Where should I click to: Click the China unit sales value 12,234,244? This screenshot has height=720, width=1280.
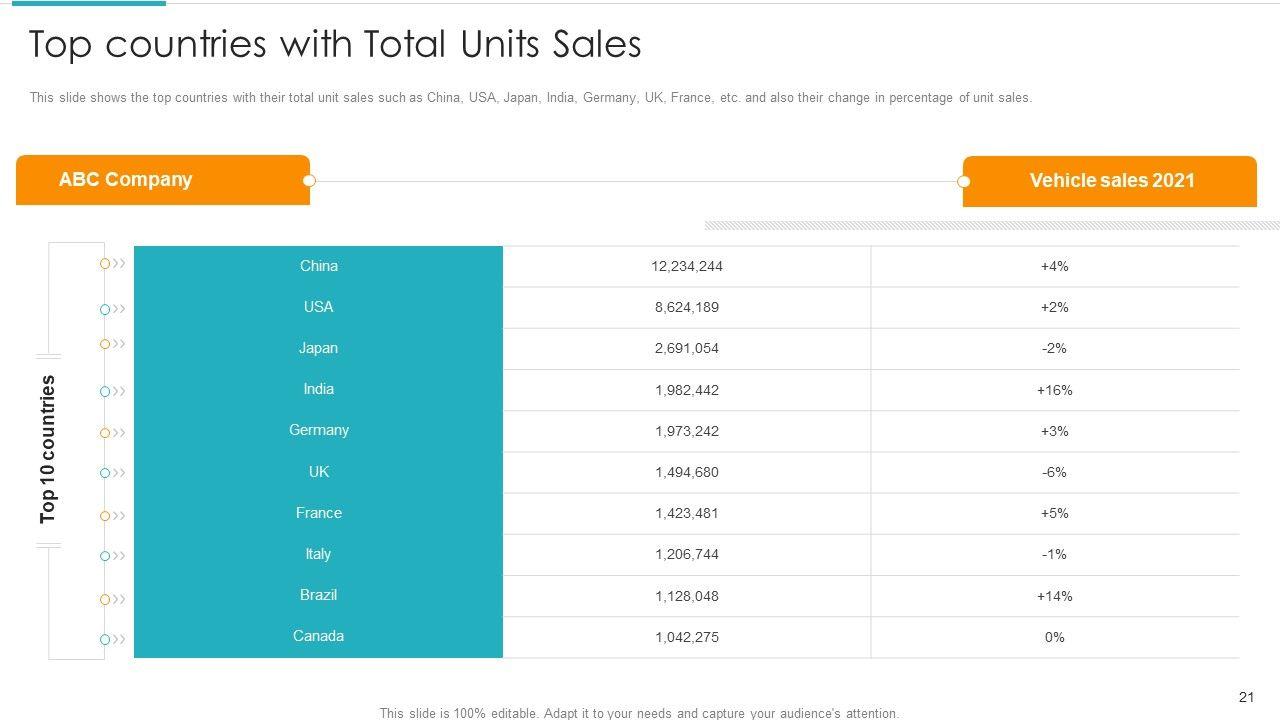point(686,266)
